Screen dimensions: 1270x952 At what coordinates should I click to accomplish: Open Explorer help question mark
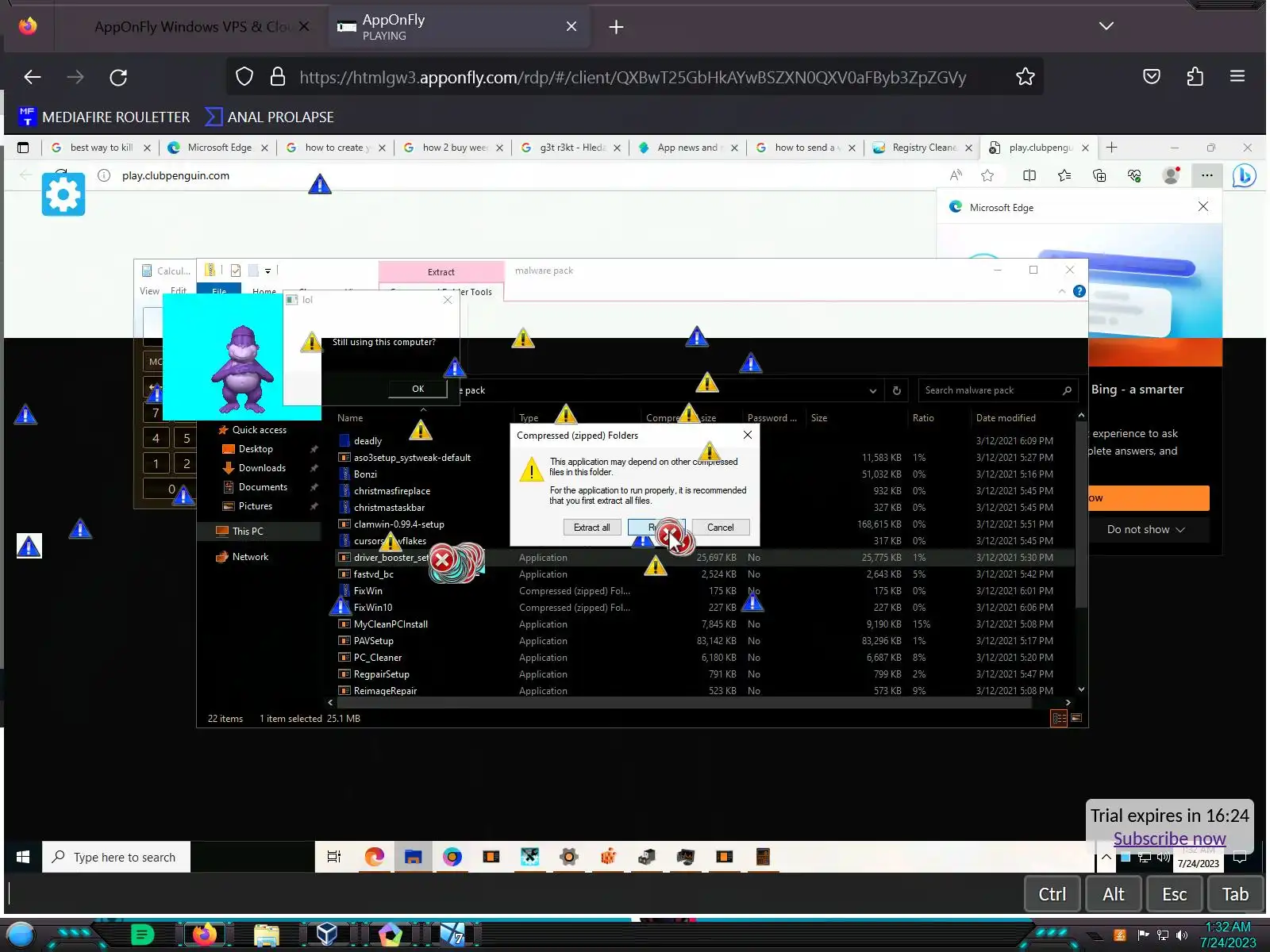point(1079,291)
